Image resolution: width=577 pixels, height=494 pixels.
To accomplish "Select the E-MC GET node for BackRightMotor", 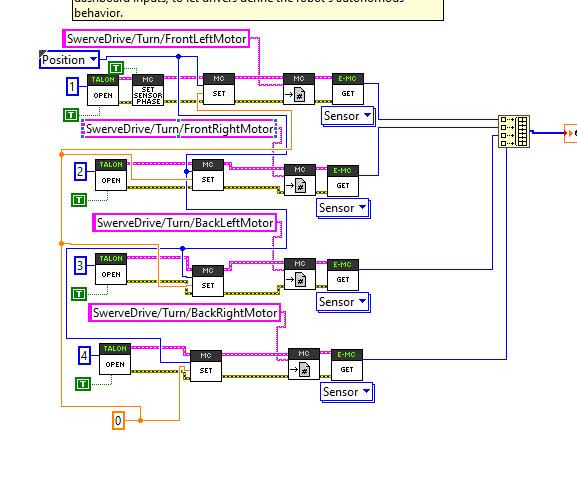I will pos(347,365).
